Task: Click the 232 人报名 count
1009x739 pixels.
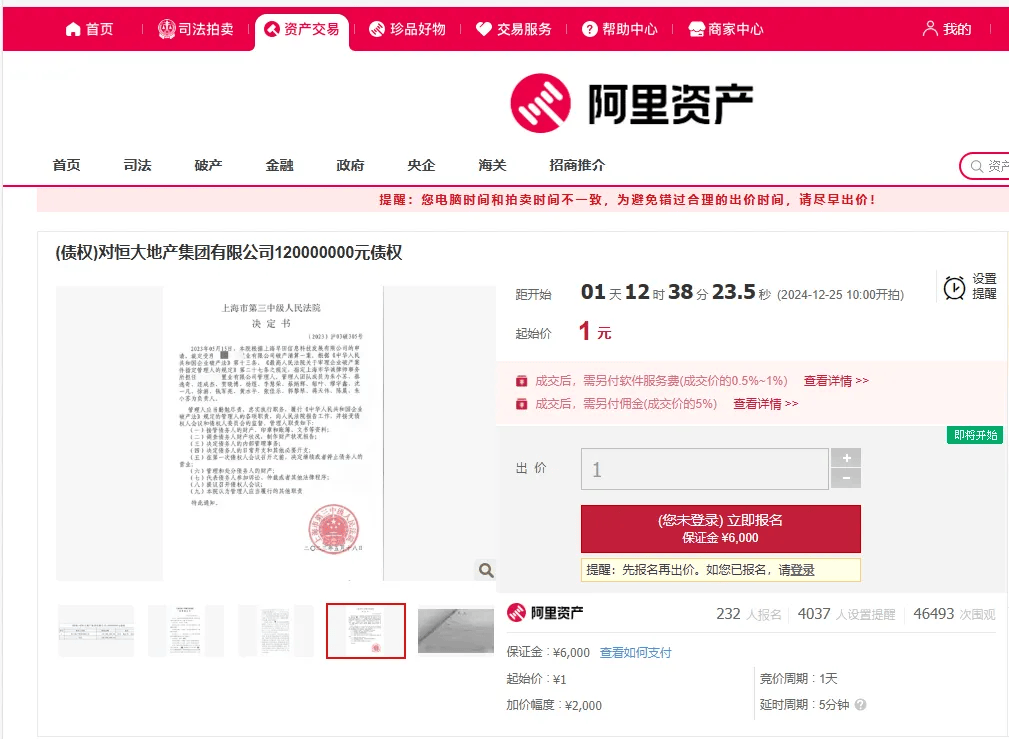Action: (748, 614)
